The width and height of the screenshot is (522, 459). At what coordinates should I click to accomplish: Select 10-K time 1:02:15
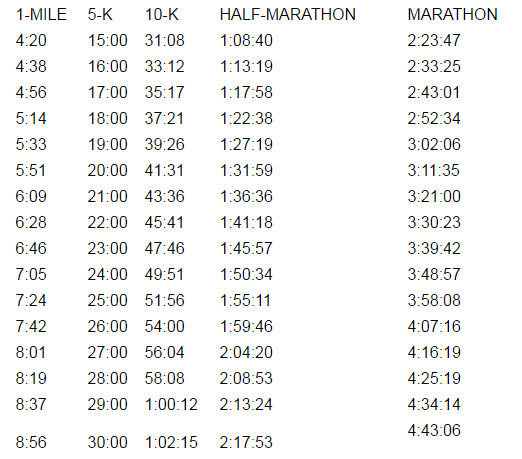tap(171, 443)
